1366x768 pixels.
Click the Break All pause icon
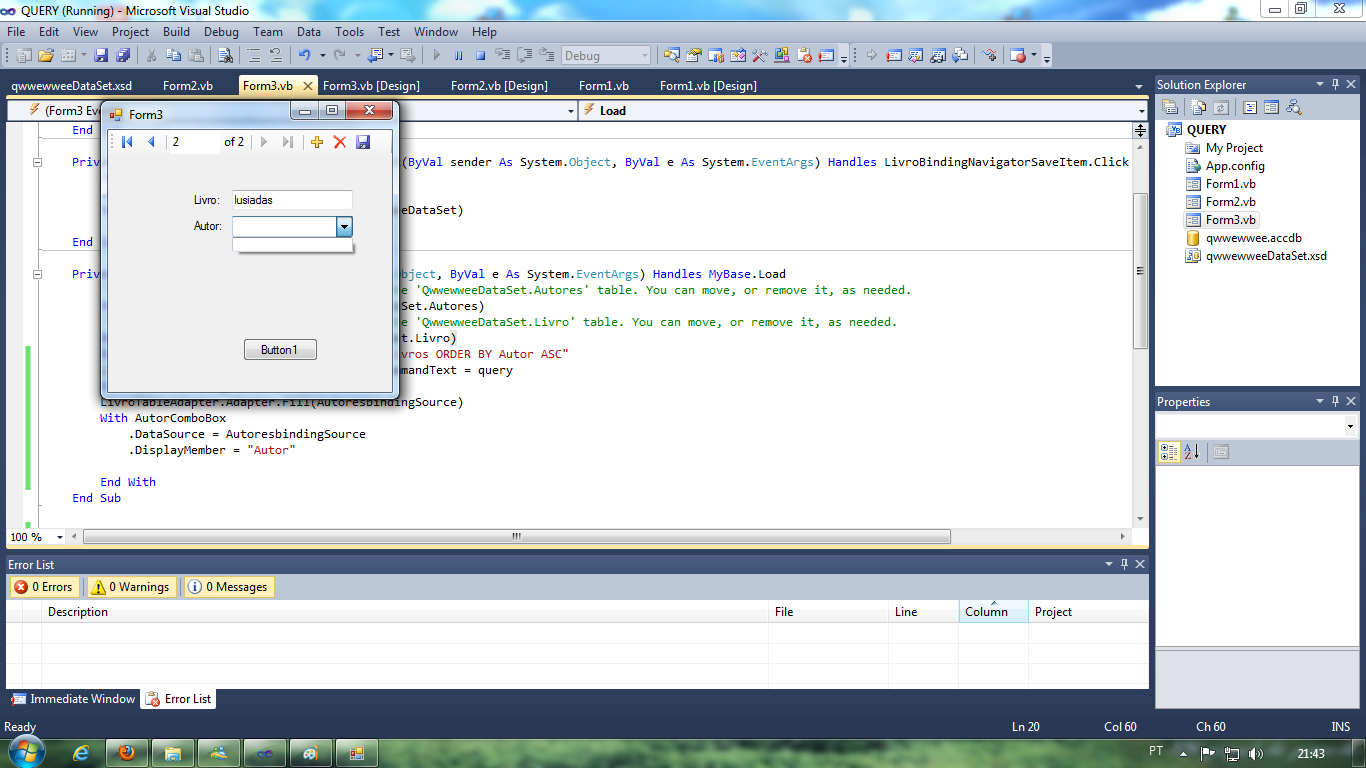point(458,56)
